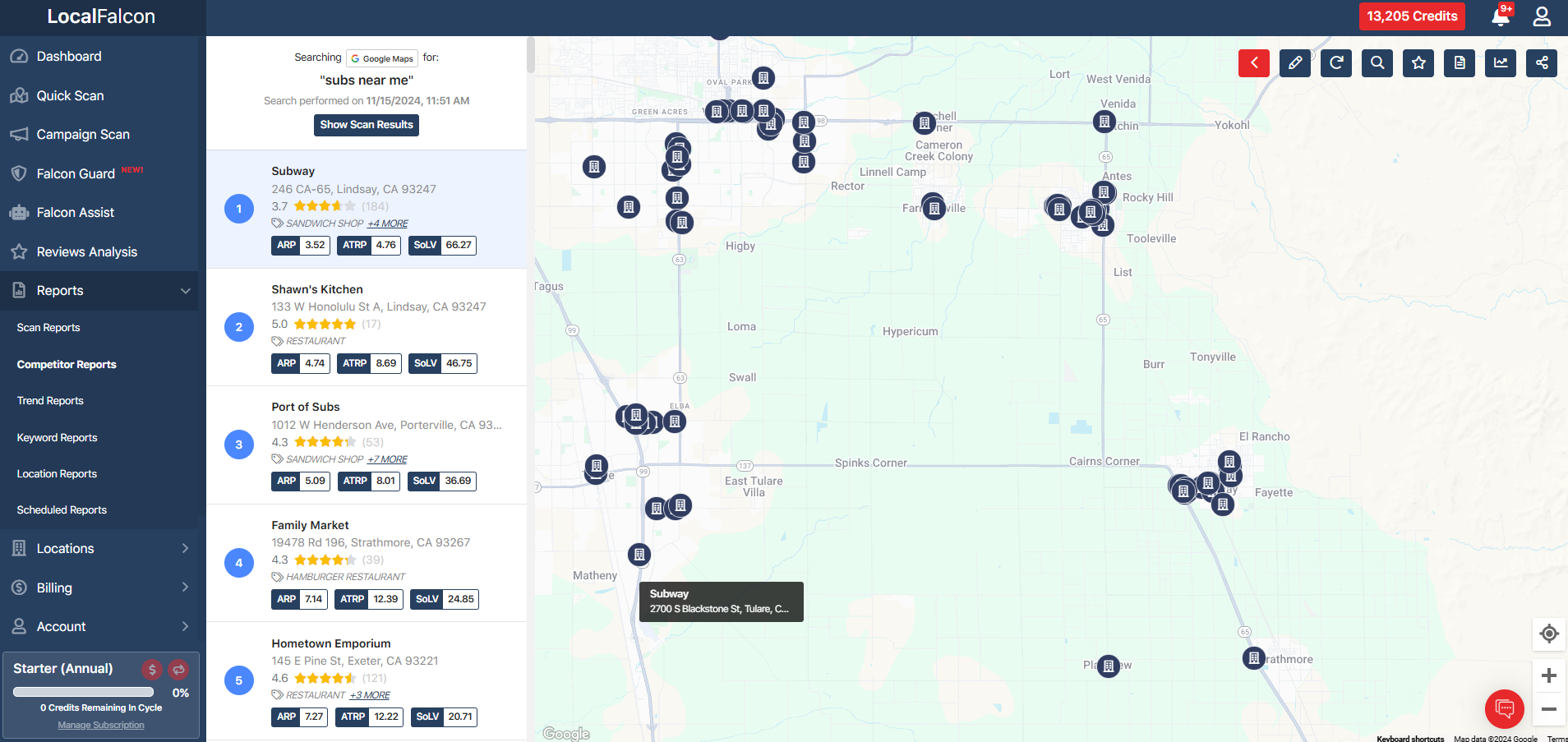The width and height of the screenshot is (1568, 742).
Task: Click the map marker at Farmersville
Action: click(x=934, y=208)
